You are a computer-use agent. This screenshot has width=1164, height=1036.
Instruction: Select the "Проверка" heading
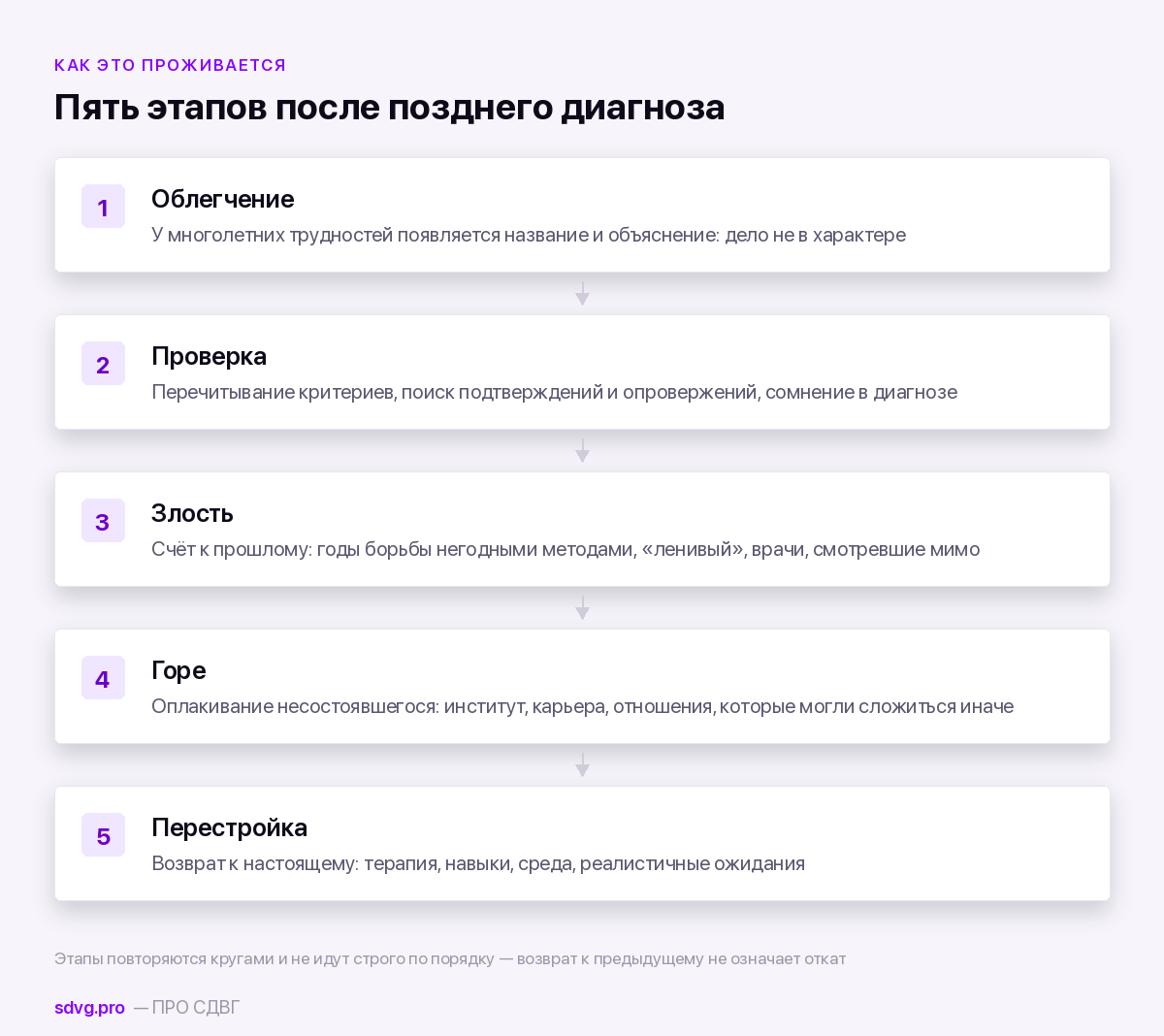(x=209, y=356)
